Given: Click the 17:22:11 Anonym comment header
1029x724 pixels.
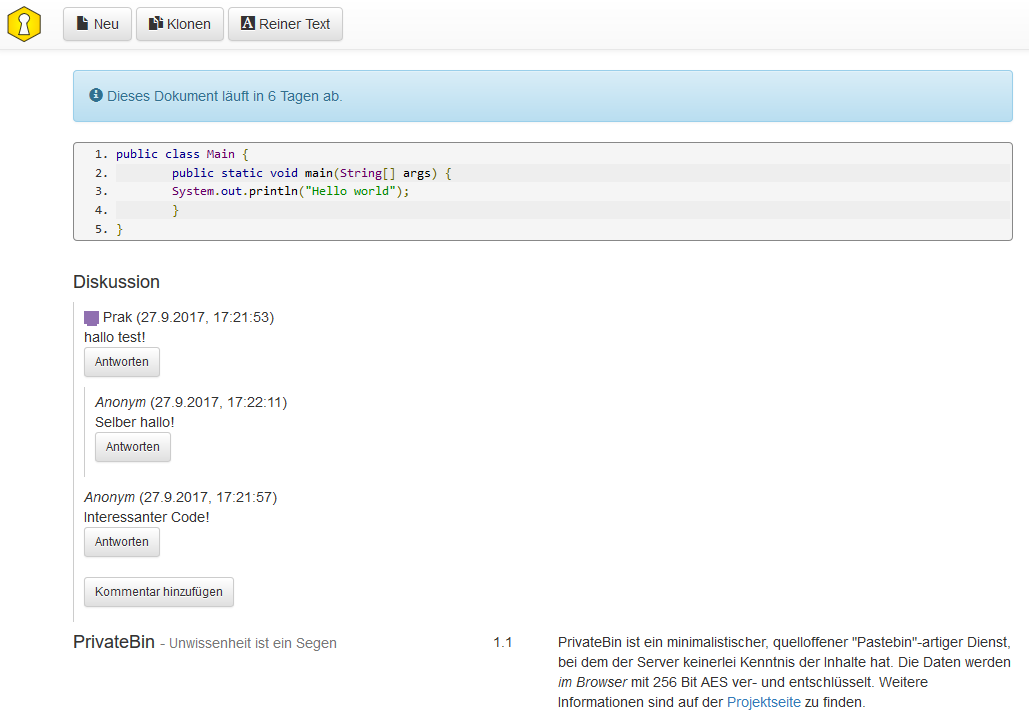Looking at the screenshot, I should point(190,402).
